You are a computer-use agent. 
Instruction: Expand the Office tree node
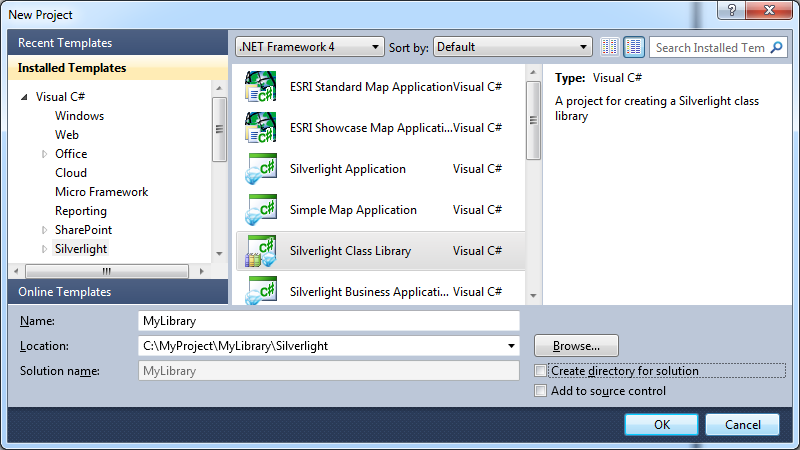(x=44, y=154)
